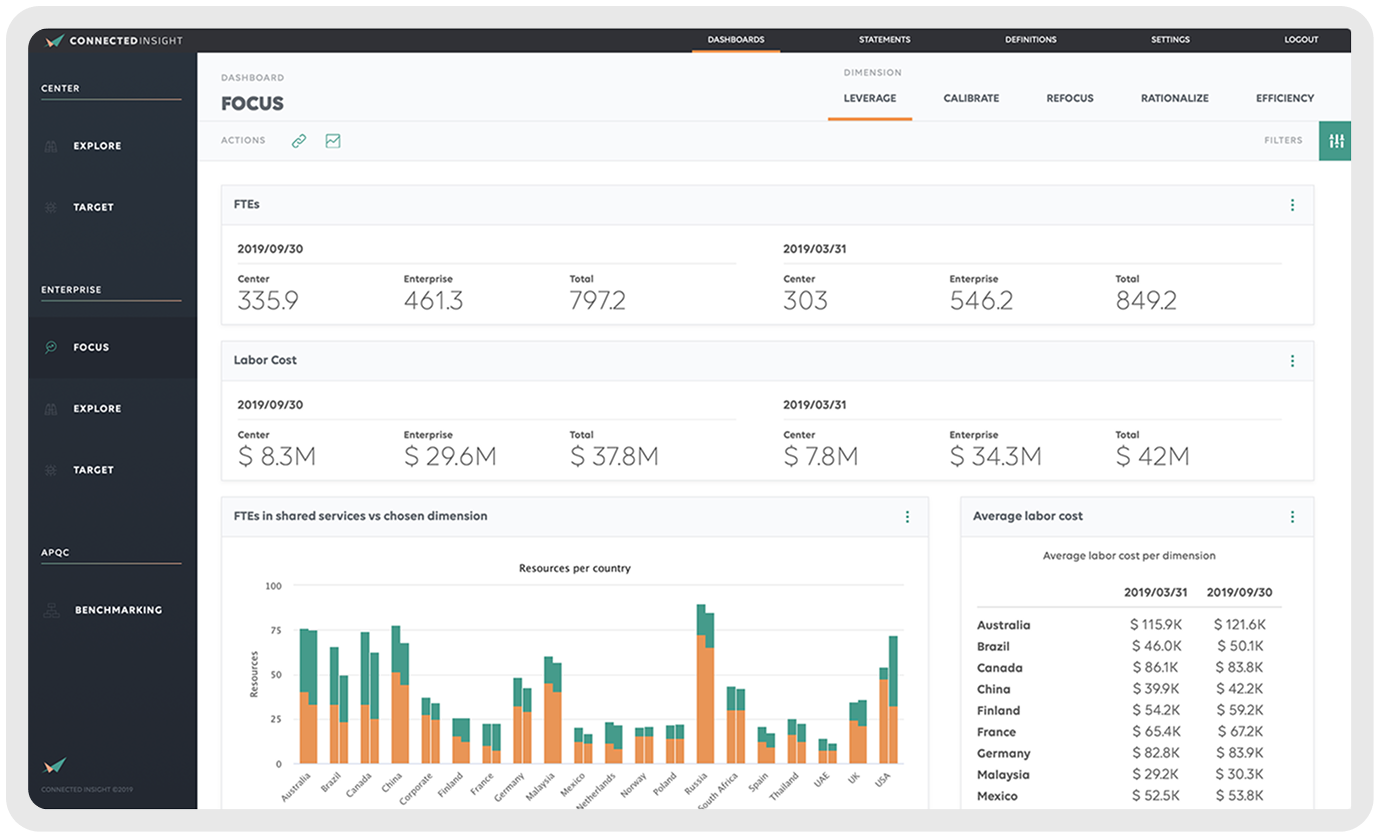Click the chart icon in the Actions bar
Screen dimensions: 1380x838
pyautogui.click(x=333, y=141)
